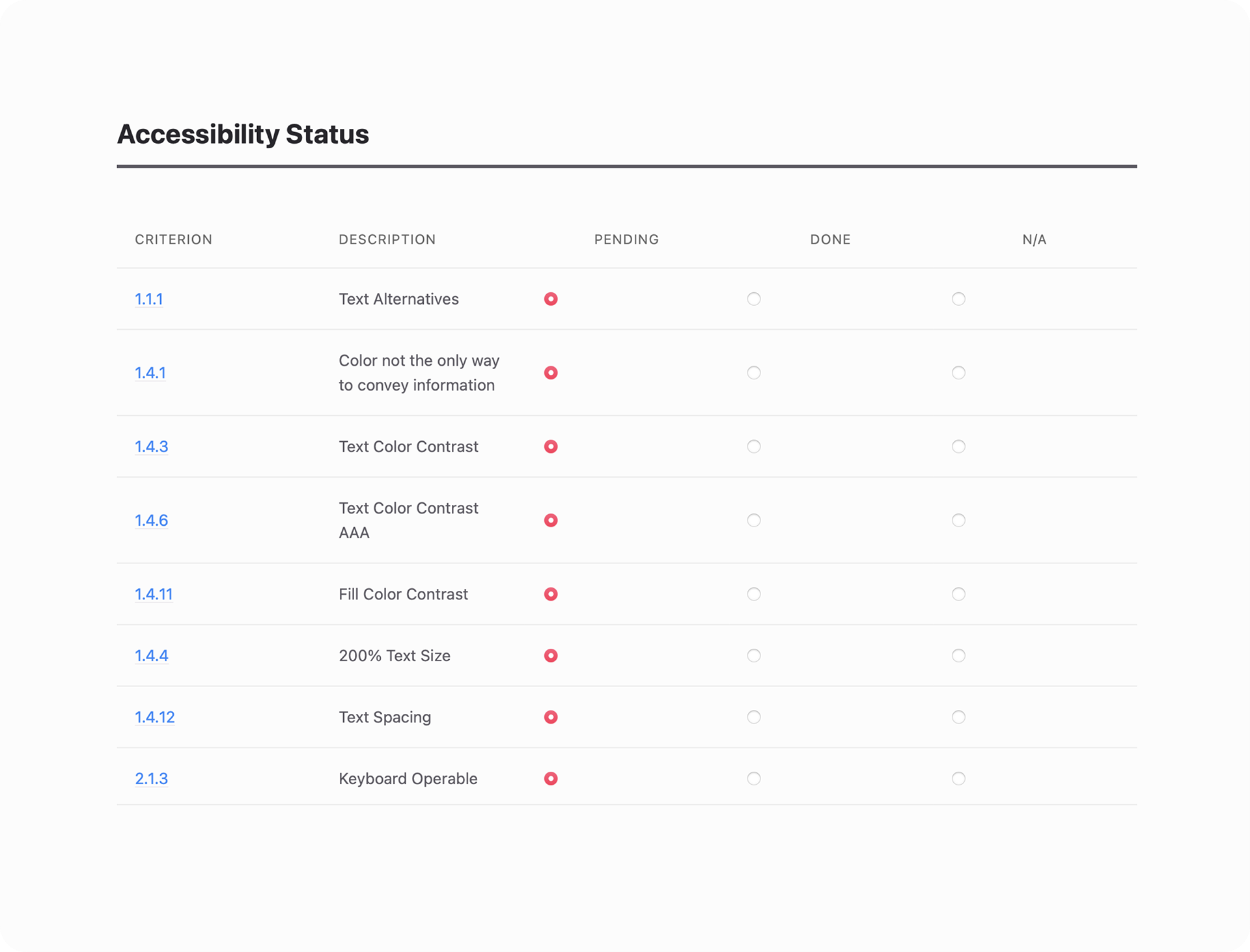The height and width of the screenshot is (952, 1250).
Task: Click the Accessibility Status heading
Action: (x=243, y=134)
